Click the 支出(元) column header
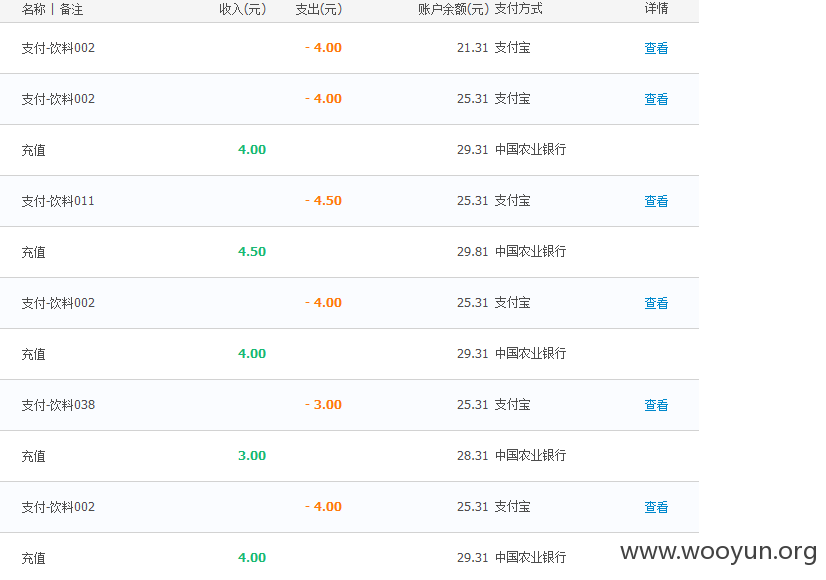This screenshot has height=580, width=826. tap(318, 9)
